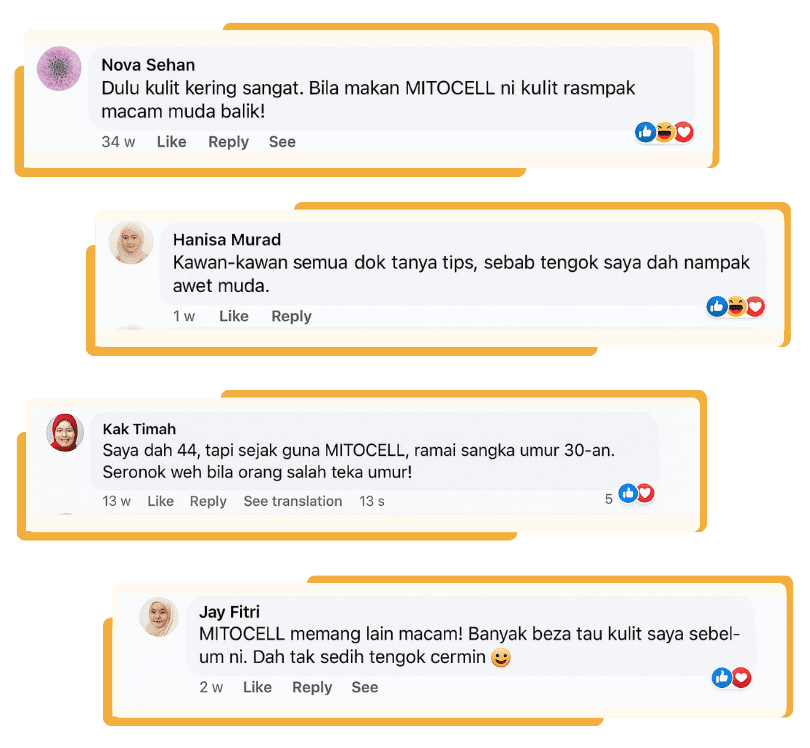Like Hanisa Murad's comment
The width and height of the screenshot is (810, 748).
(233, 316)
